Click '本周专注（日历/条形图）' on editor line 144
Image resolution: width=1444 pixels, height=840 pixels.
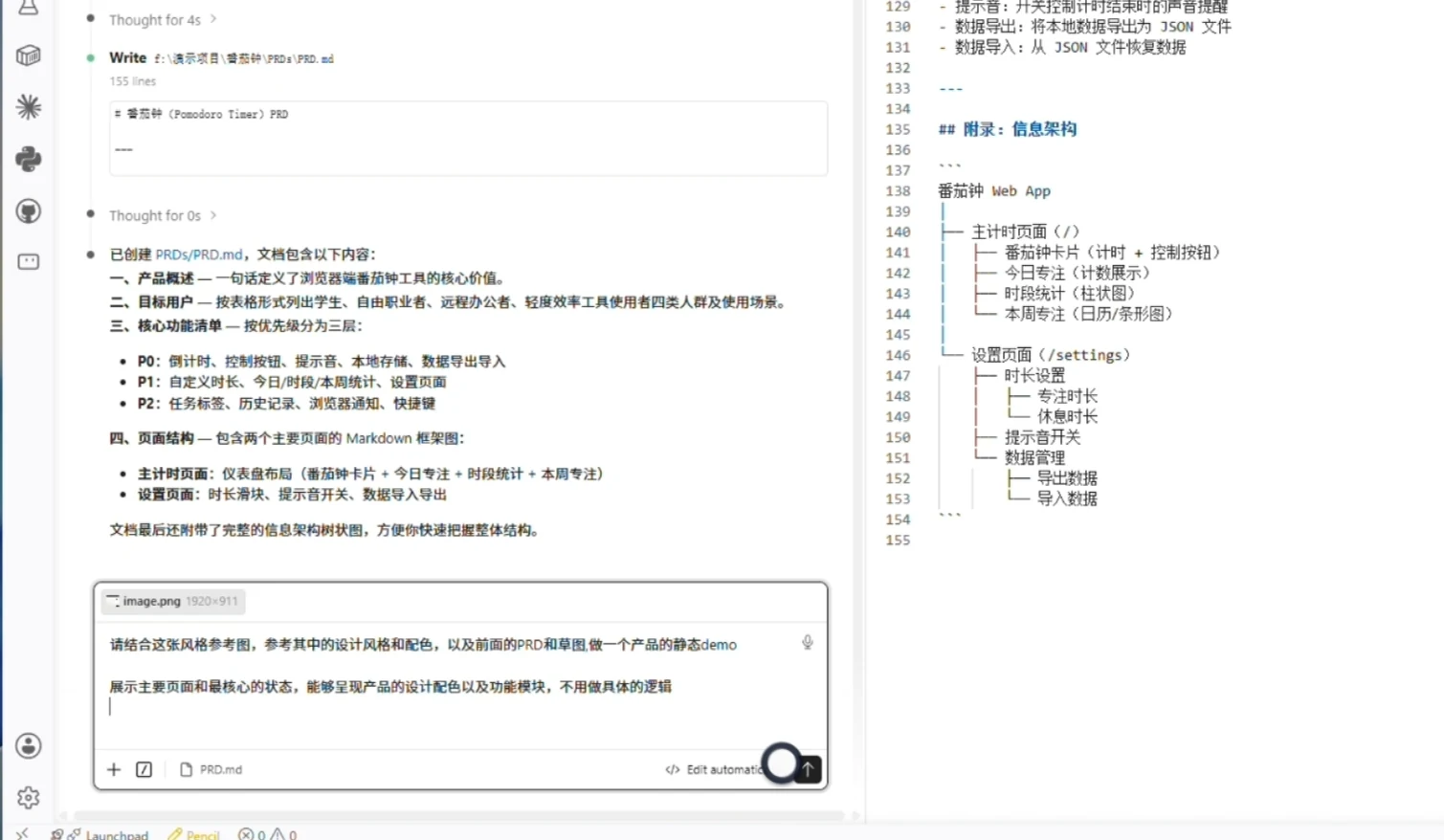click(1089, 314)
